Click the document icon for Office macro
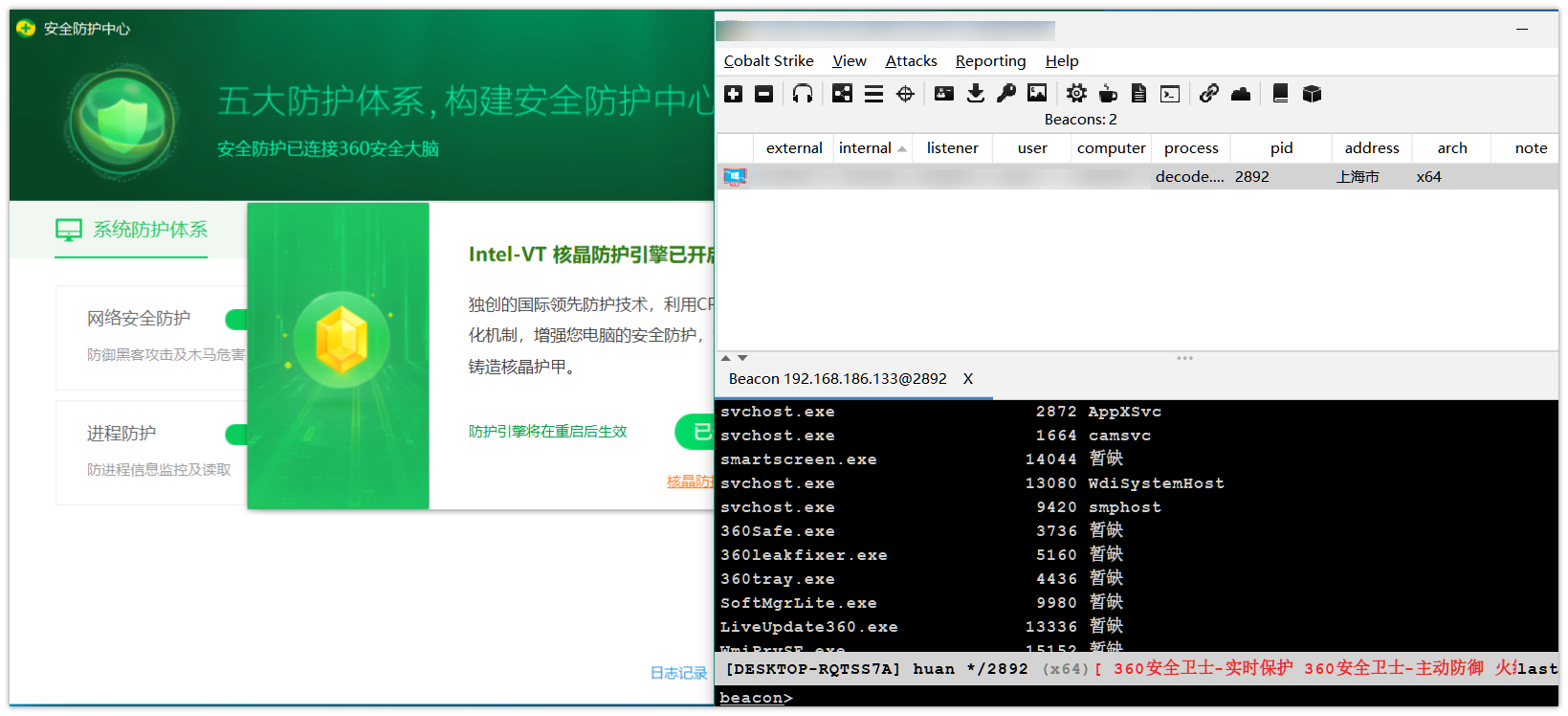Viewport: 1568px width, 716px height. (x=1138, y=94)
